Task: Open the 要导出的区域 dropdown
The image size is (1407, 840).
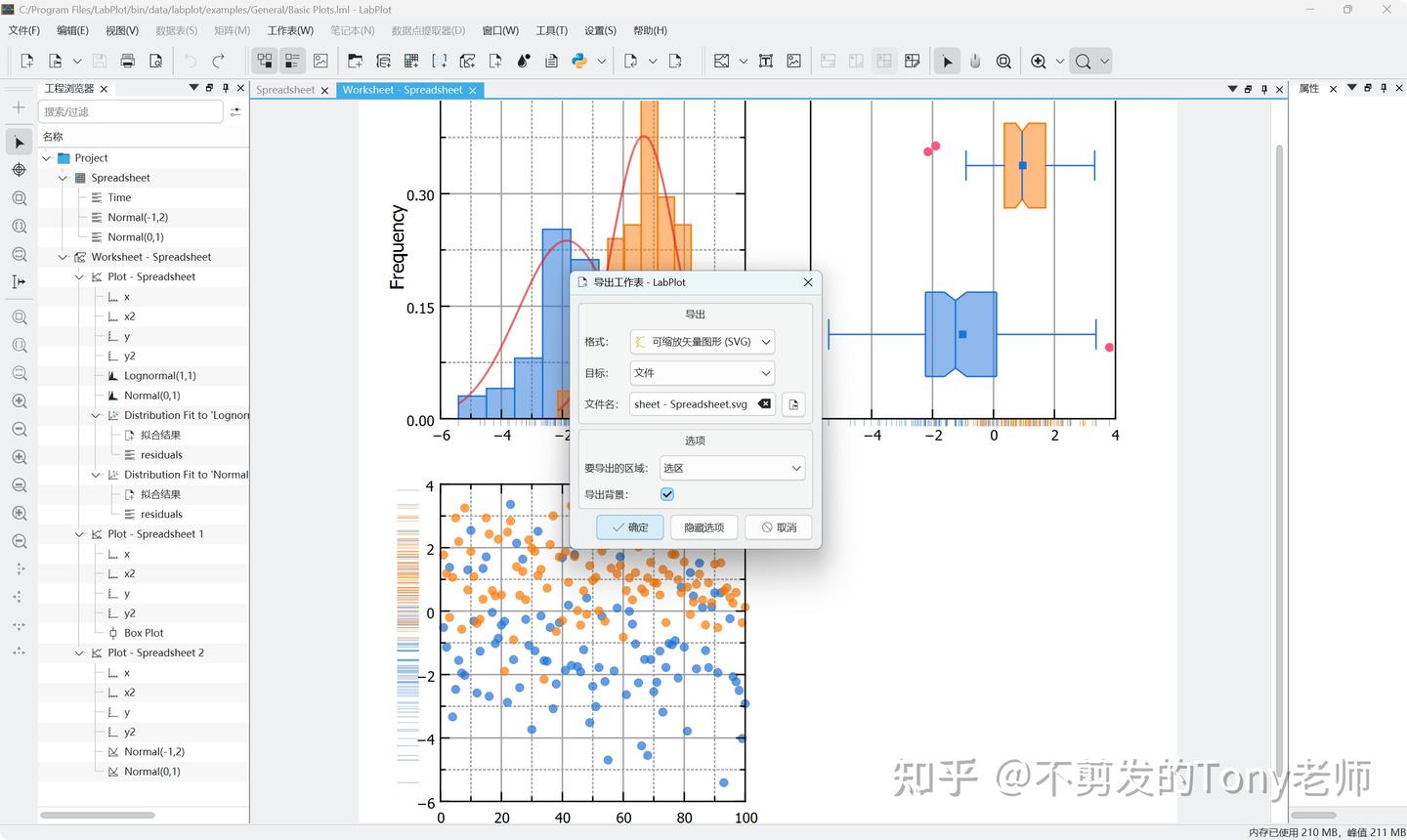Action: pyautogui.click(x=731, y=468)
